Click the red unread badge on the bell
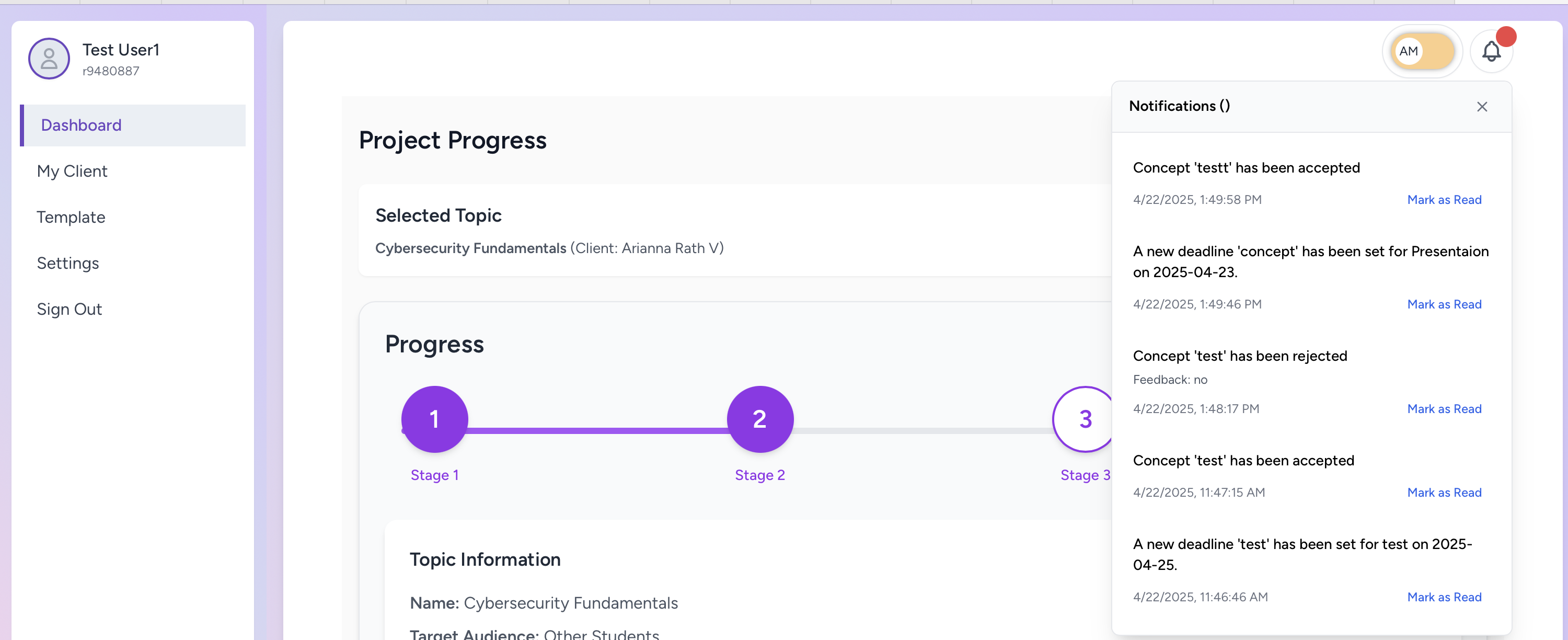 point(1508,36)
